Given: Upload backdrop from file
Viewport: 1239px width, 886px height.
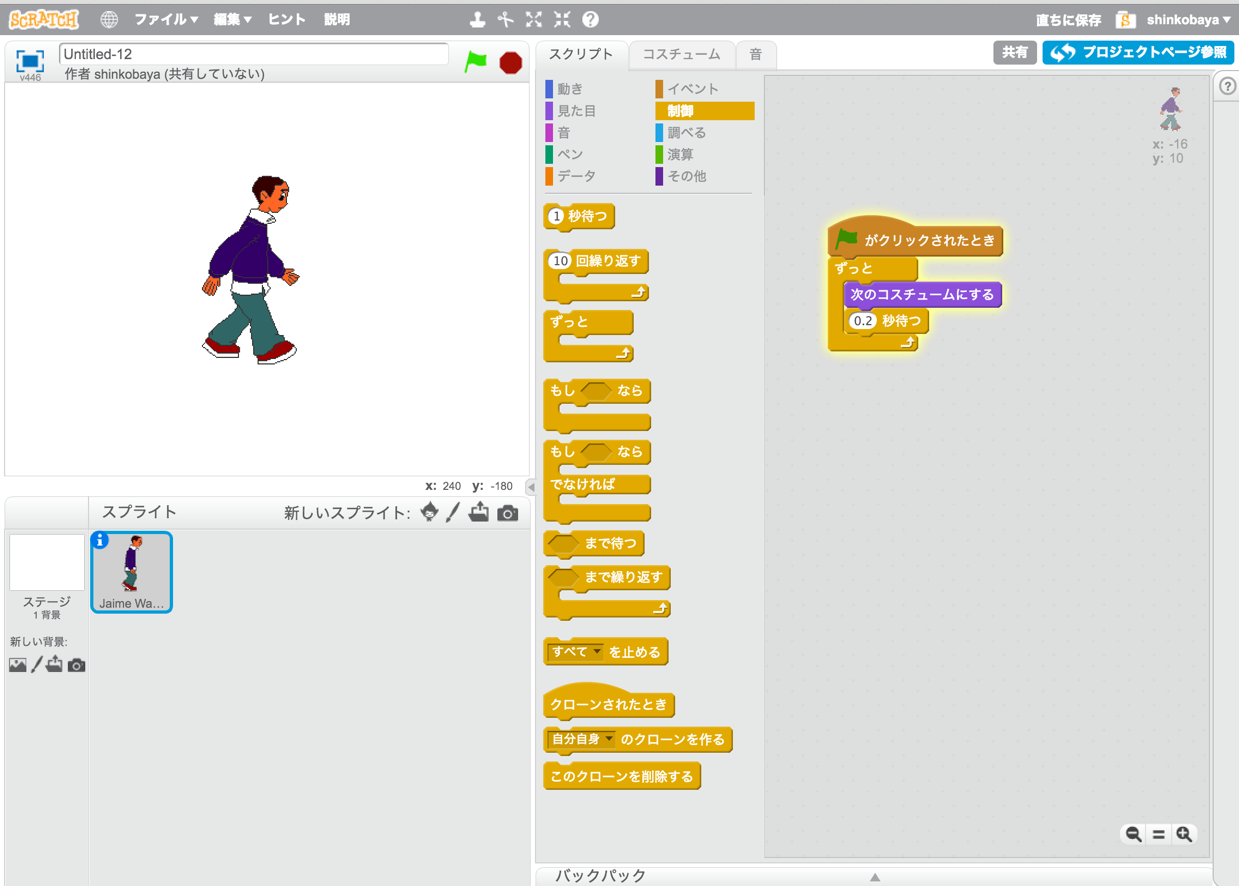Looking at the screenshot, I should point(54,665).
